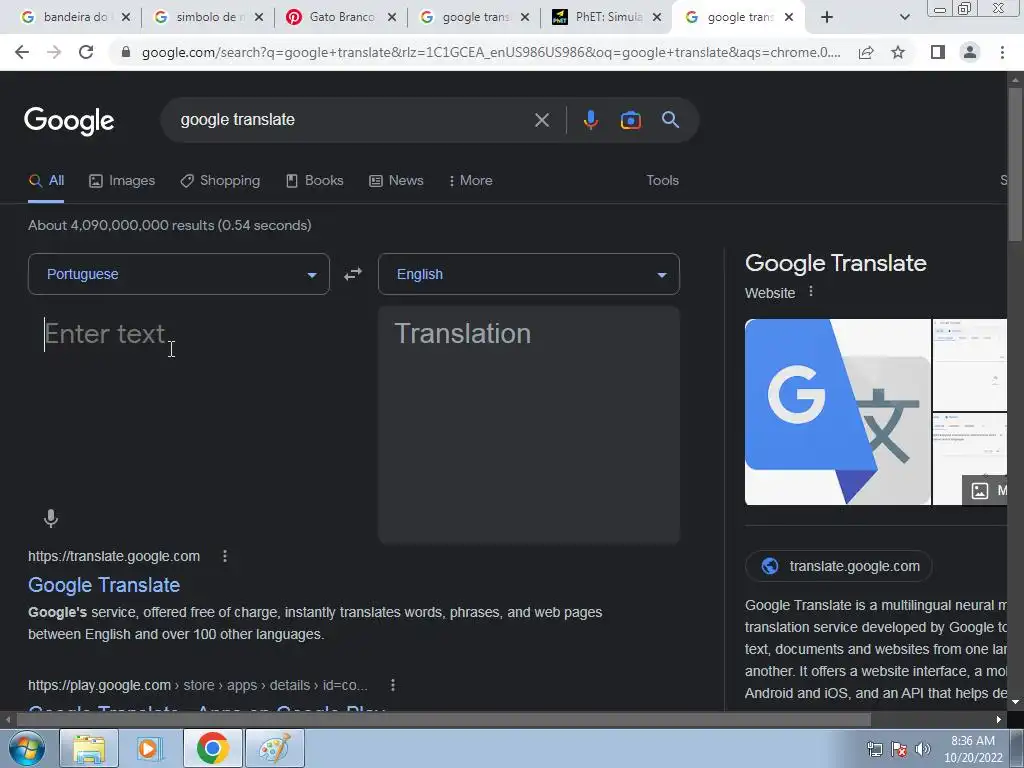Open the three-dot menu beside Website label
1024x768 pixels.
810,291
